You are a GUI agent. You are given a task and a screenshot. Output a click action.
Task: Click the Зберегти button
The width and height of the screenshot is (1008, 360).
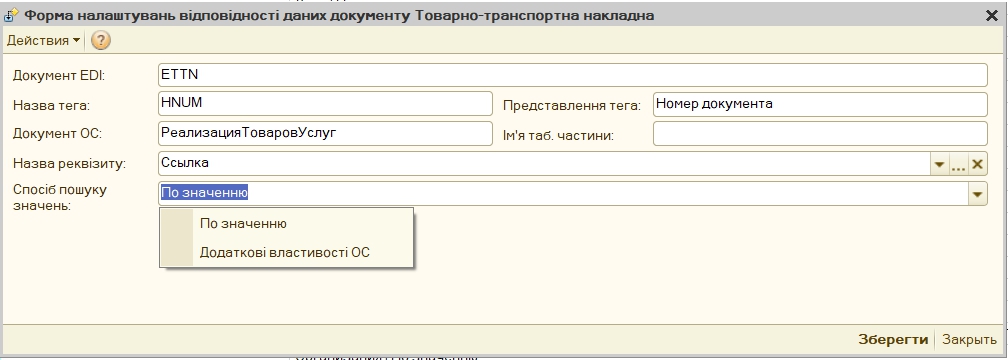893,340
